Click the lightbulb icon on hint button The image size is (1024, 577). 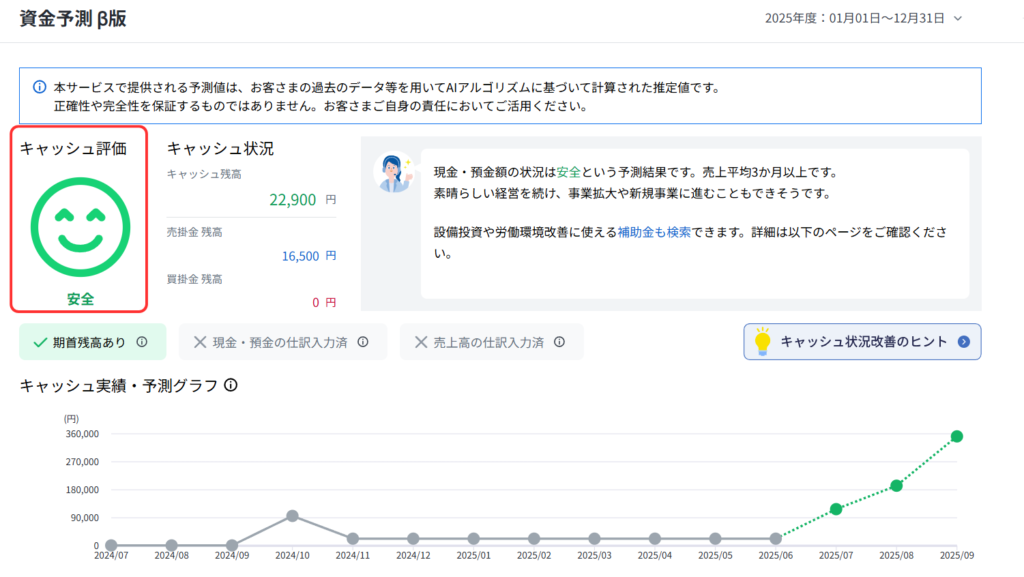coord(762,342)
